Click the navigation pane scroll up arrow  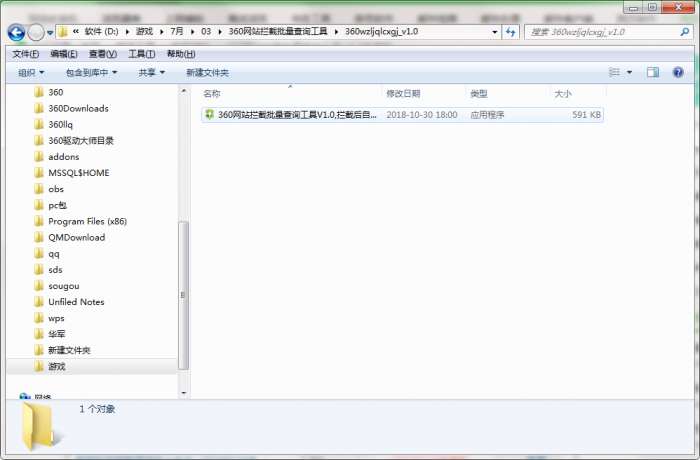click(183, 91)
